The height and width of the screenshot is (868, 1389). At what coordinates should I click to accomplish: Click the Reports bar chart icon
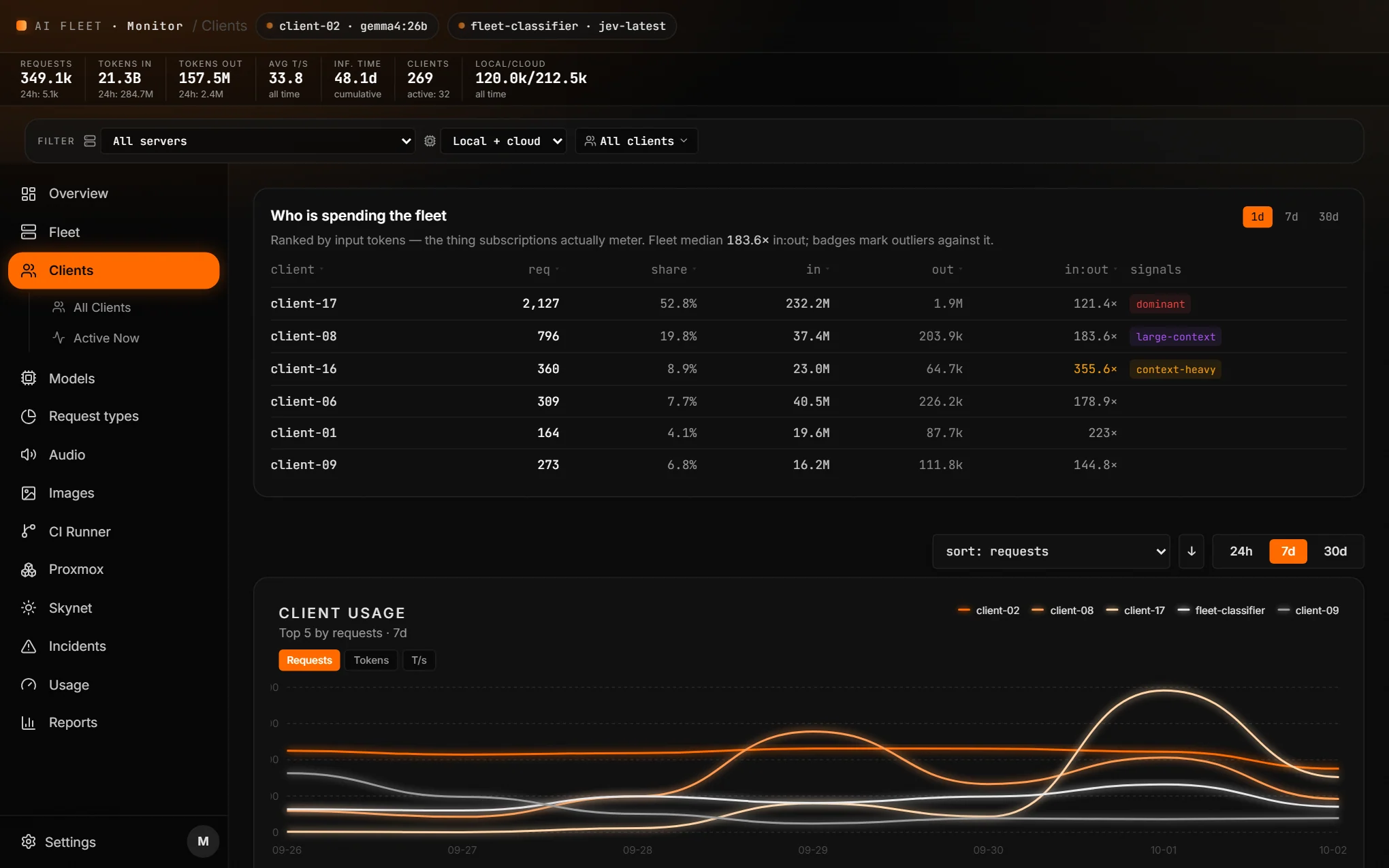coord(29,723)
